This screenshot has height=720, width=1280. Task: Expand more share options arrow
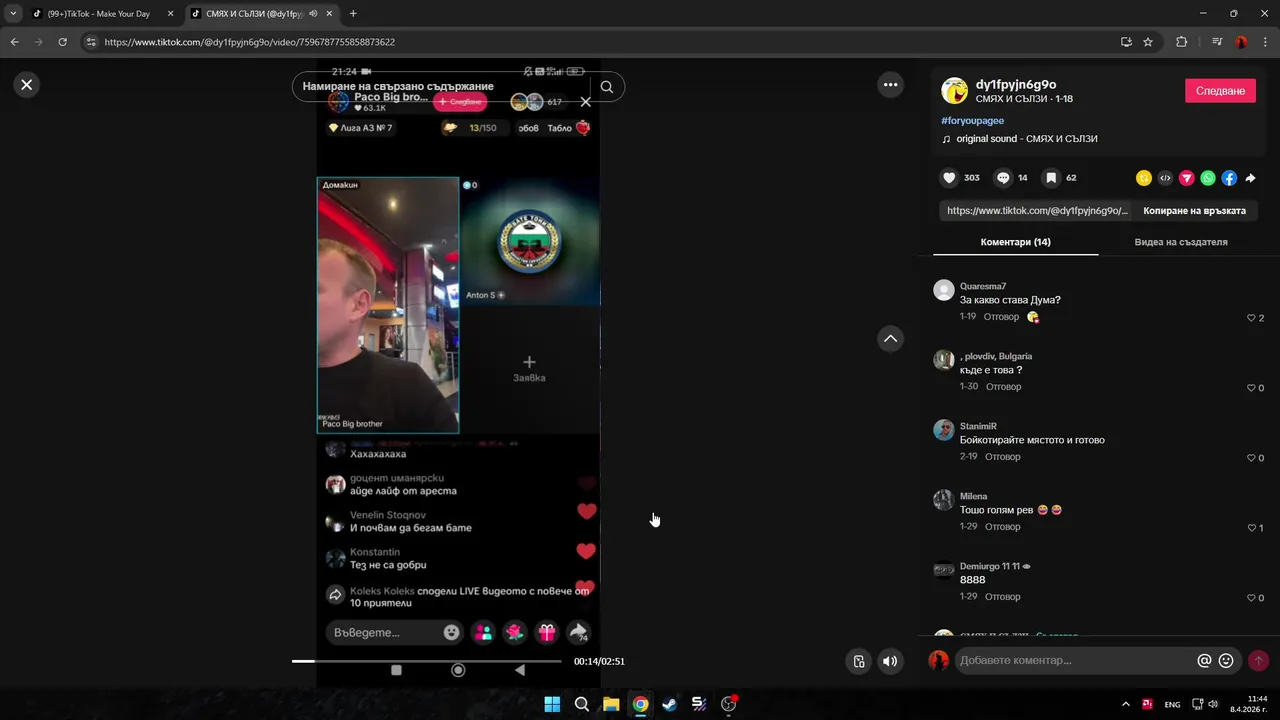[x=1250, y=178]
